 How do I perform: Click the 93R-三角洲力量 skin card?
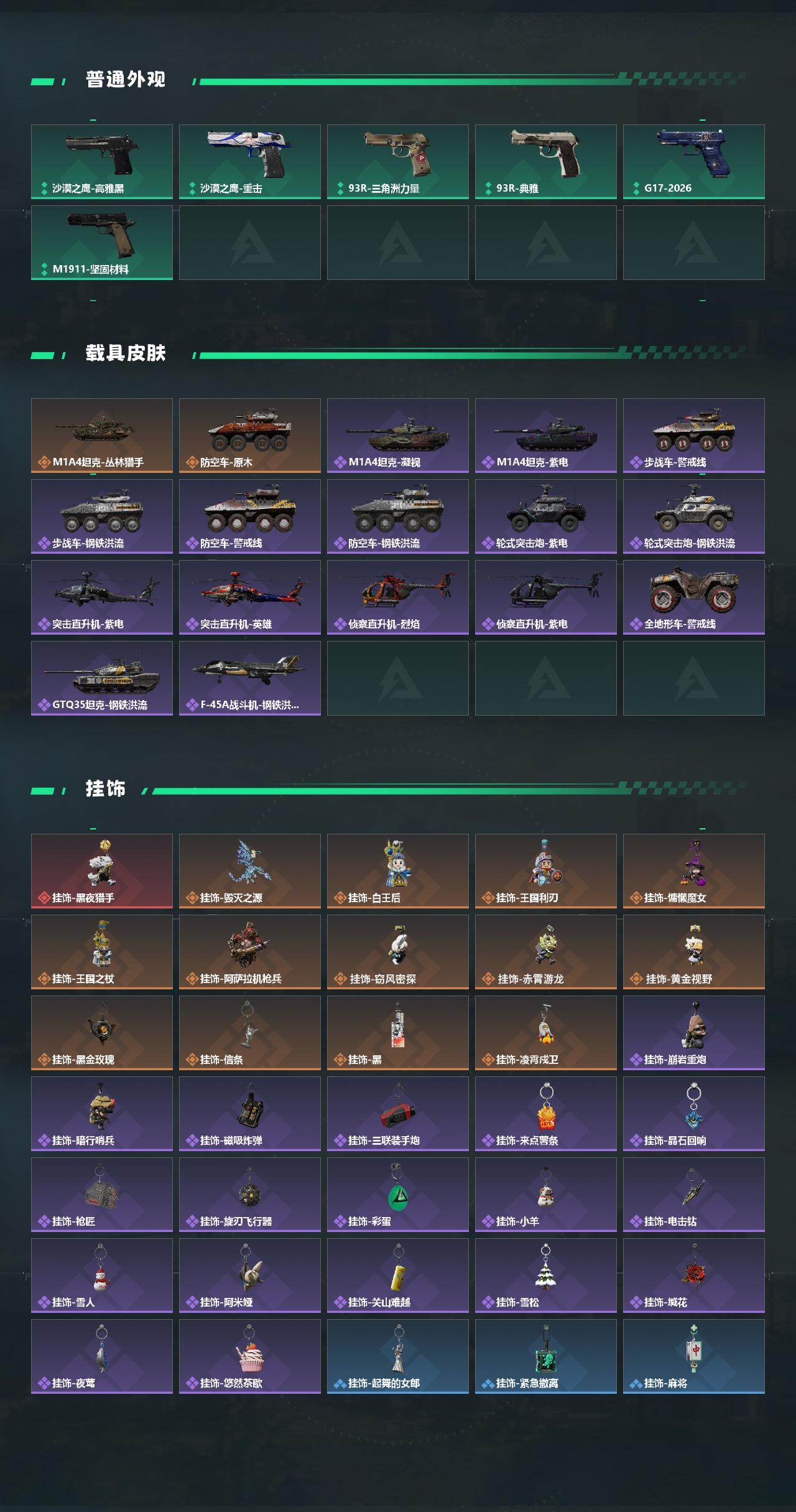point(398,162)
